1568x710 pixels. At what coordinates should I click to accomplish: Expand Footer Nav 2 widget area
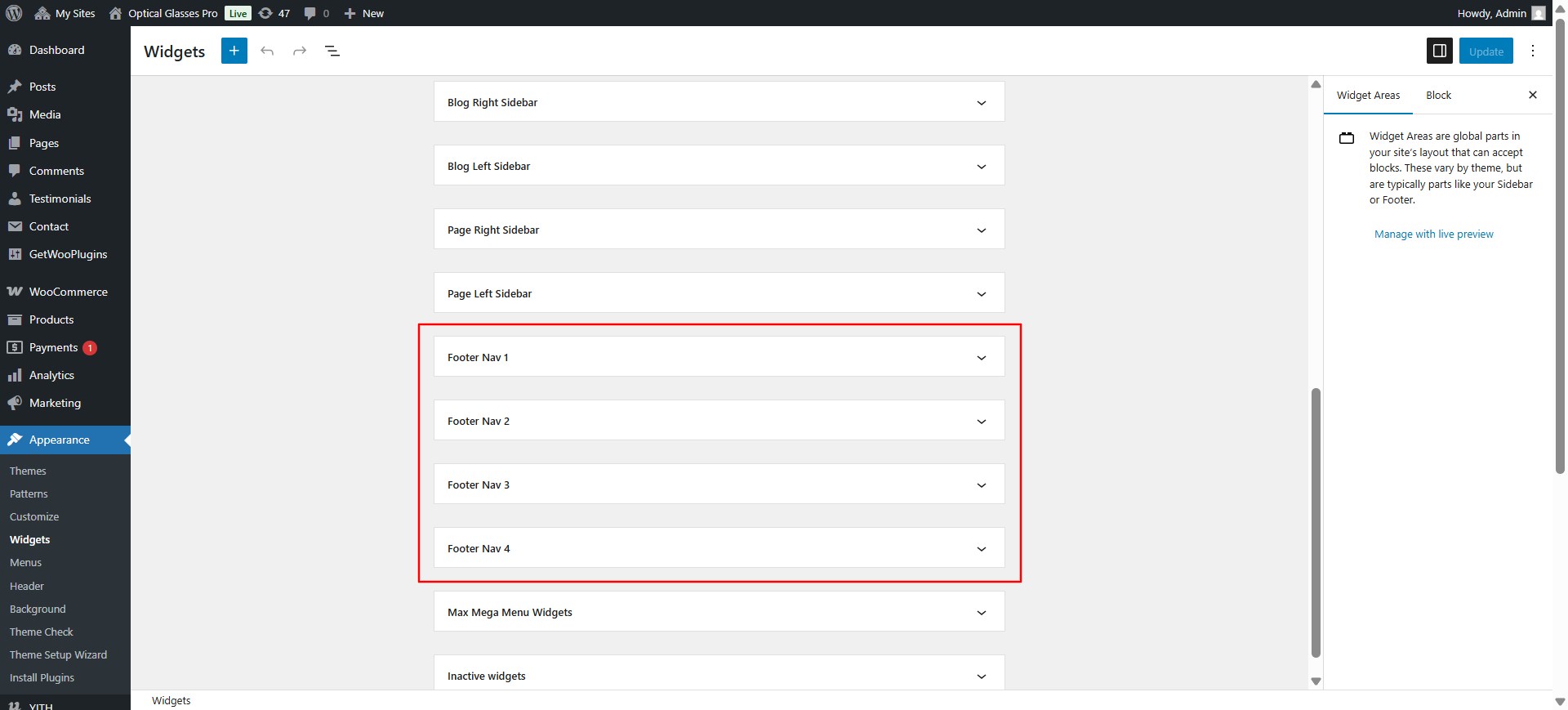pyautogui.click(x=719, y=421)
